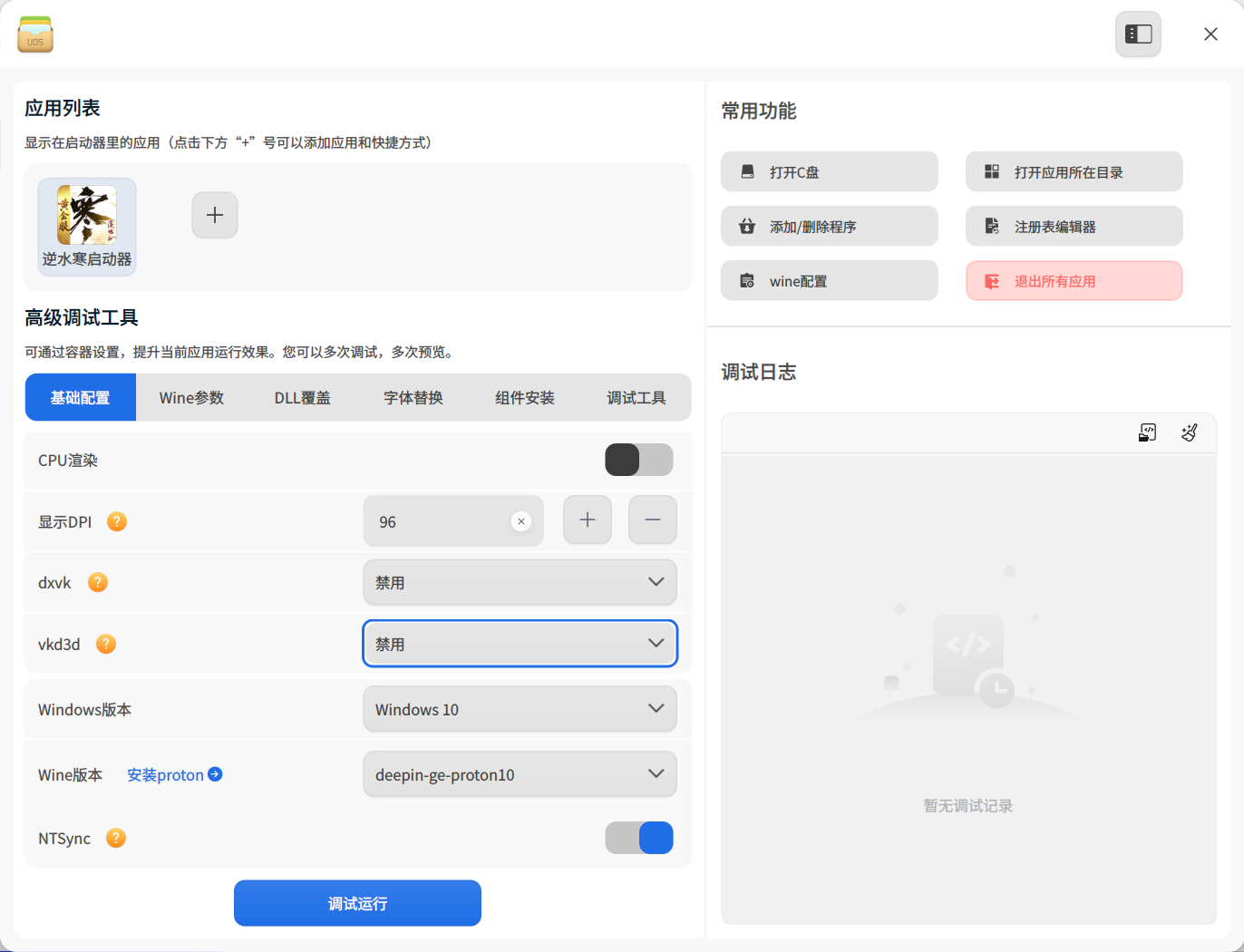This screenshot has height=952, width=1244.
Task: Click the 显示DPI input field showing 96
Action: coord(453,521)
